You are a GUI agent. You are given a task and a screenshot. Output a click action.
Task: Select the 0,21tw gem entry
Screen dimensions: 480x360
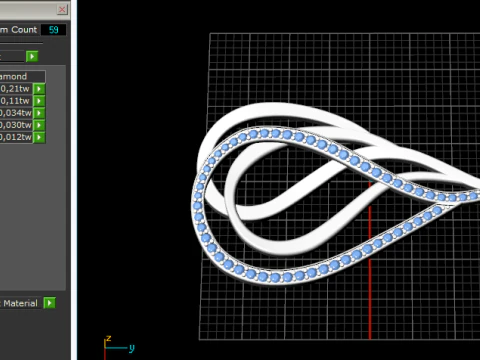(x=16, y=89)
